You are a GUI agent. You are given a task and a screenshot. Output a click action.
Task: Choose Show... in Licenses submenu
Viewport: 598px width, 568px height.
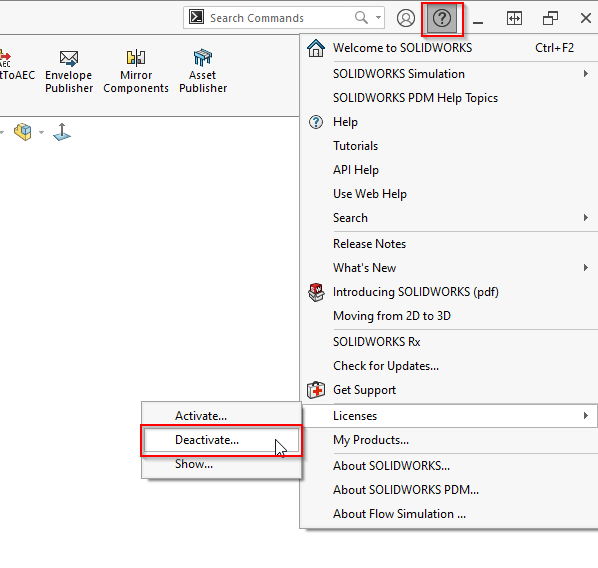[x=221, y=464]
